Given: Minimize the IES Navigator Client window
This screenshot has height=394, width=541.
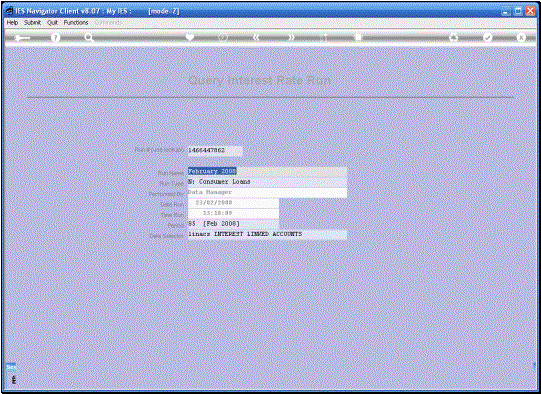Looking at the screenshot, I should [506, 11].
